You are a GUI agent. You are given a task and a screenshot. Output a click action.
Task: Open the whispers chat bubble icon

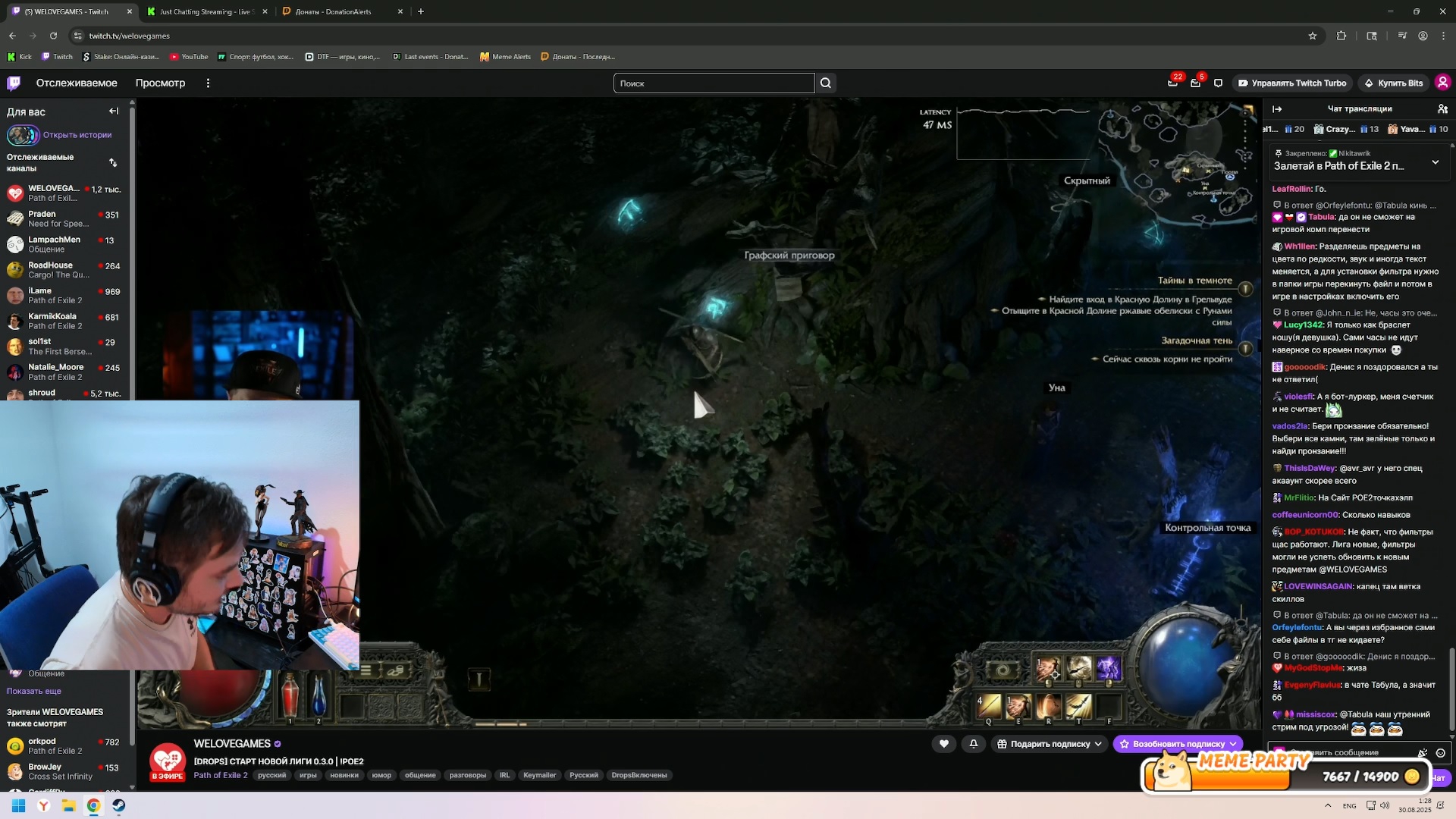click(x=1218, y=83)
